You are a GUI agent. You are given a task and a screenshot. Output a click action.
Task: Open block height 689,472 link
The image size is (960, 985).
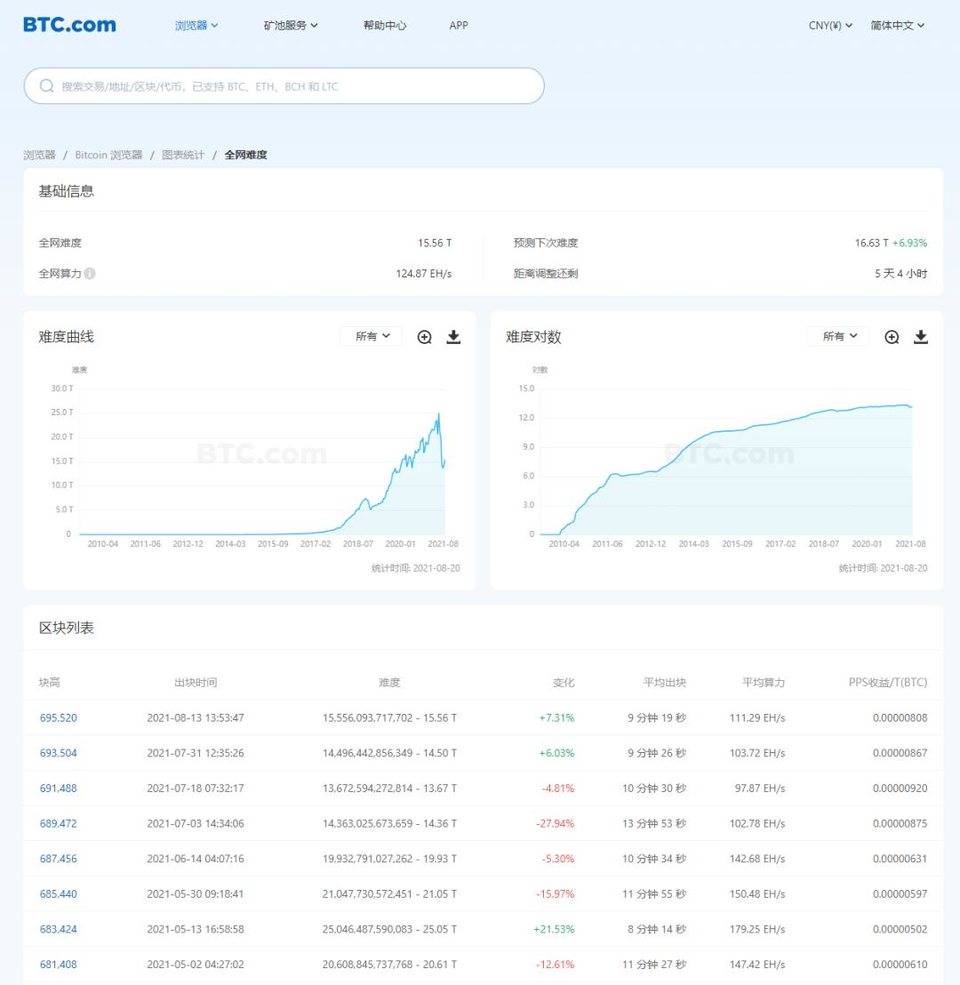58,823
